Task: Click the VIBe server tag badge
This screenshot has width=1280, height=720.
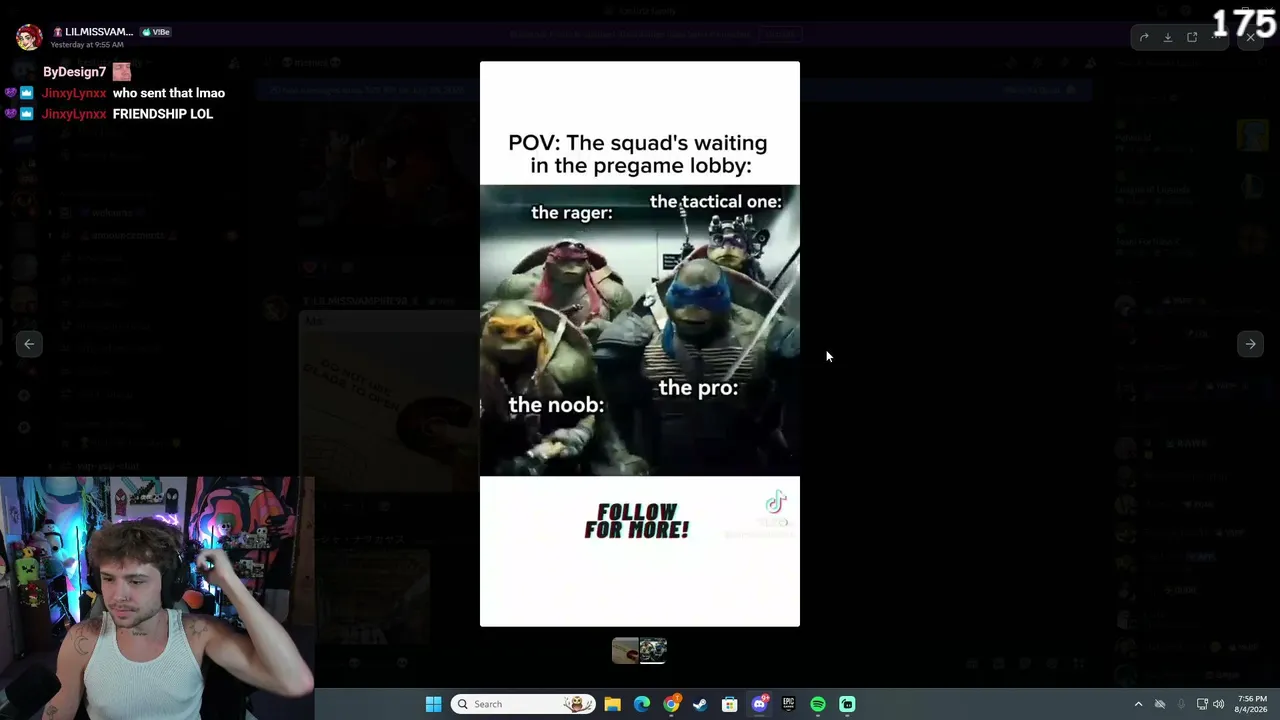Action: tap(156, 32)
